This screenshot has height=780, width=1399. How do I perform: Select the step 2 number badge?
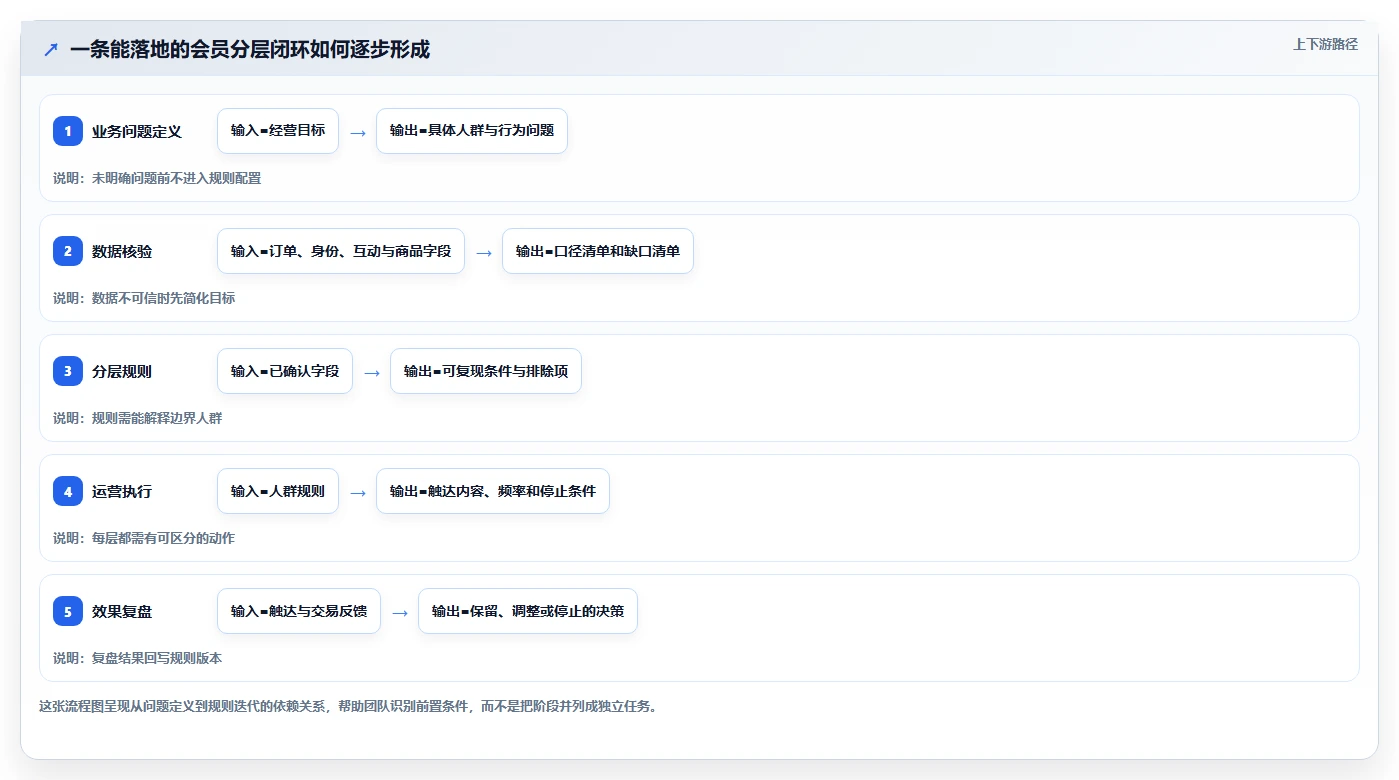point(68,251)
